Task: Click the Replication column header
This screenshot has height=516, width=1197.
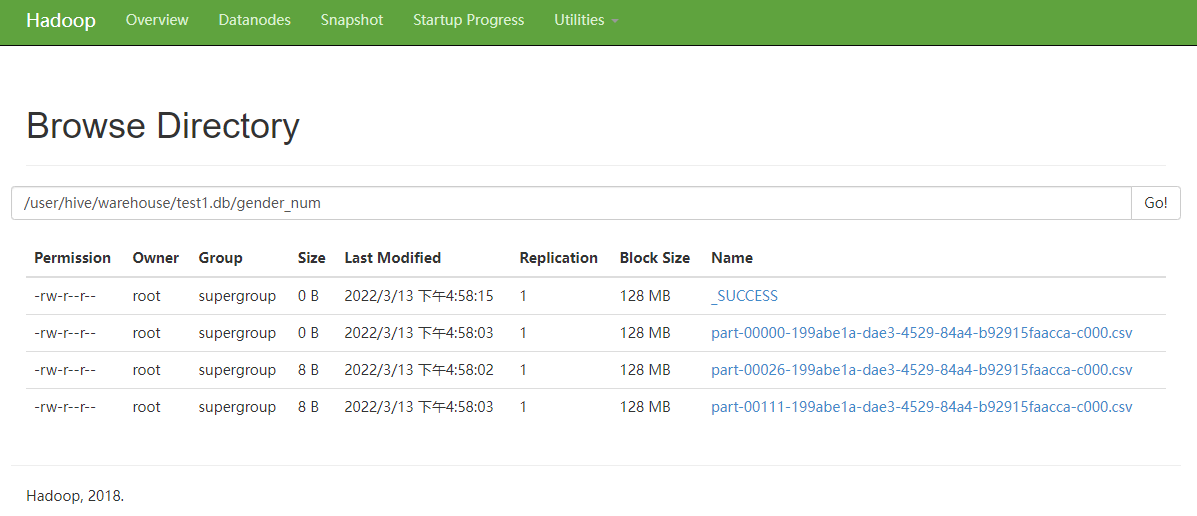Action: (558, 258)
